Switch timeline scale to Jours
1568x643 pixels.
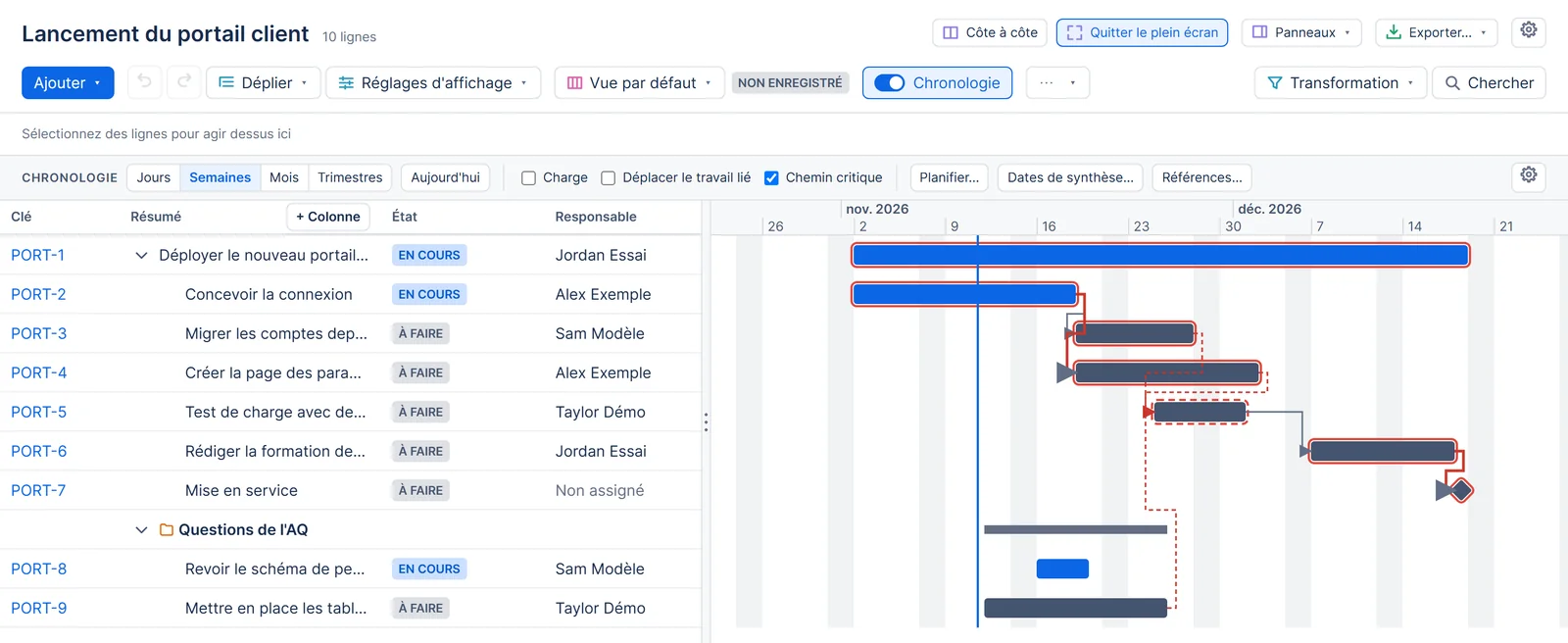[x=154, y=177]
